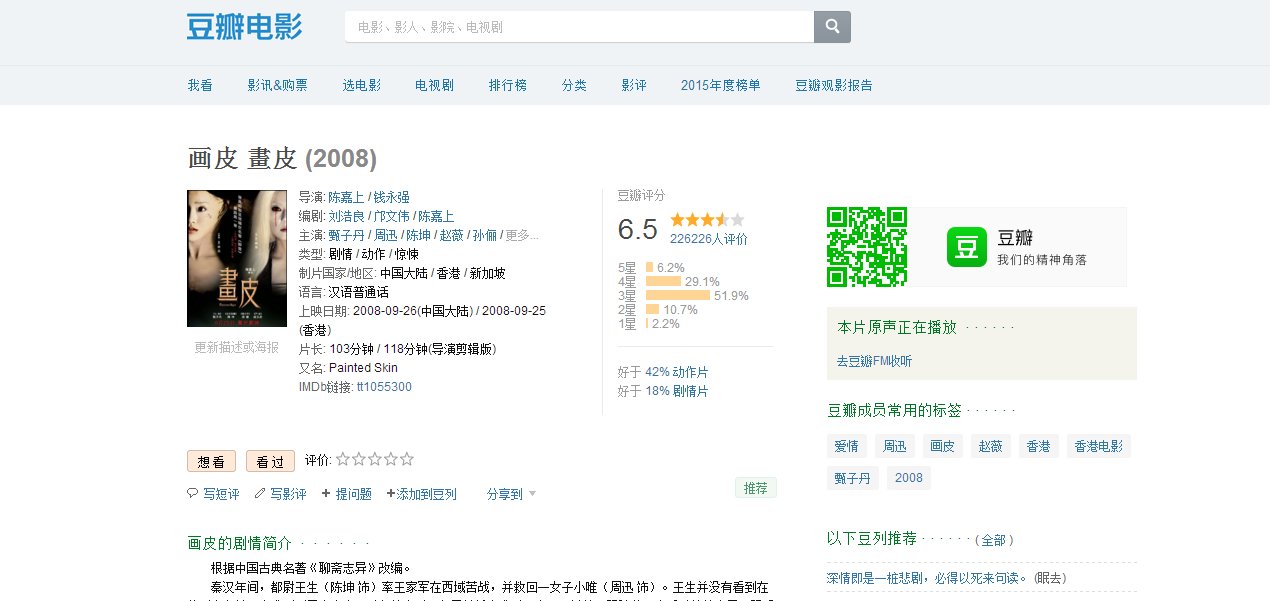Image resolution: width=1270 pixels, height=601 pixels.
Task: Switch to the 排行榜 section
Action: click(507, 85)
